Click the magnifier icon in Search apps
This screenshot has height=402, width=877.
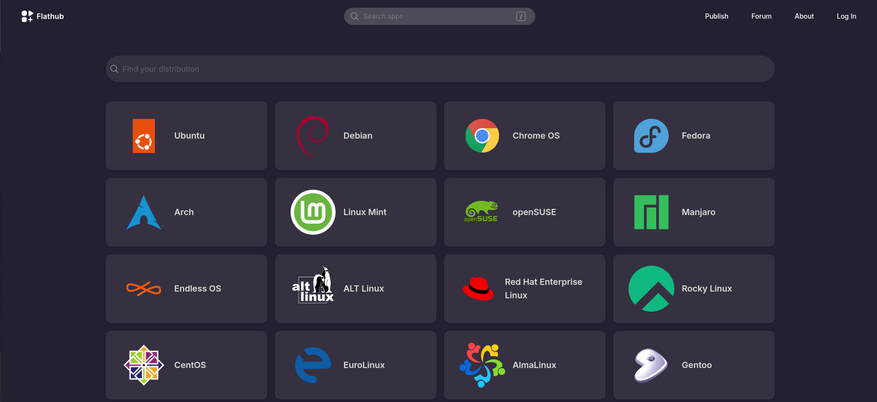point(355,16)
